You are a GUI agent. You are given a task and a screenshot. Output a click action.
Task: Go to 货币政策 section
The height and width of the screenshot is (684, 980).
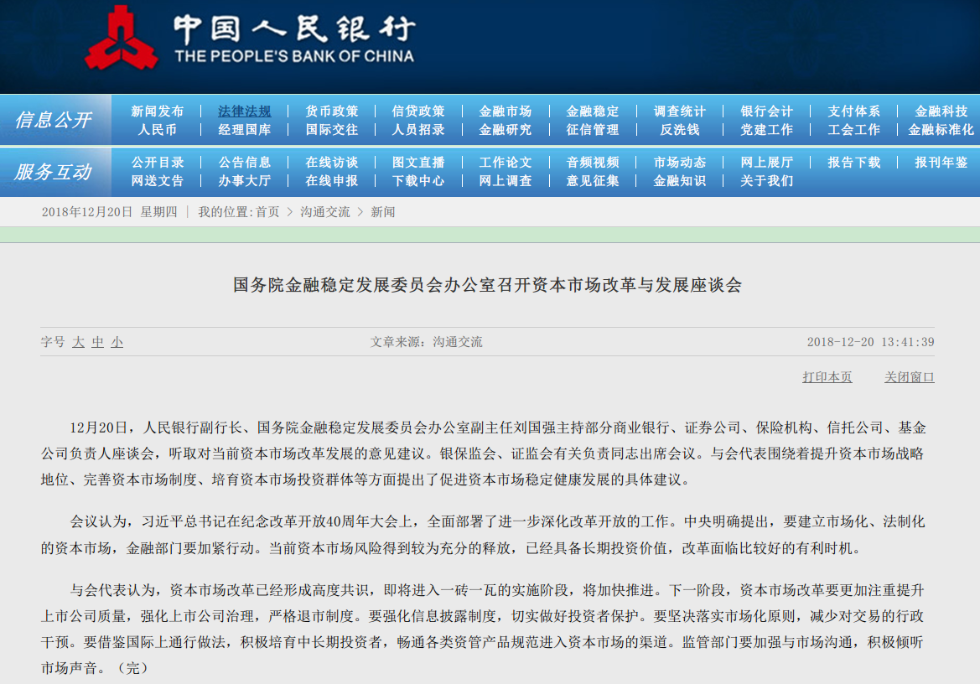click(x=331, y=112)
